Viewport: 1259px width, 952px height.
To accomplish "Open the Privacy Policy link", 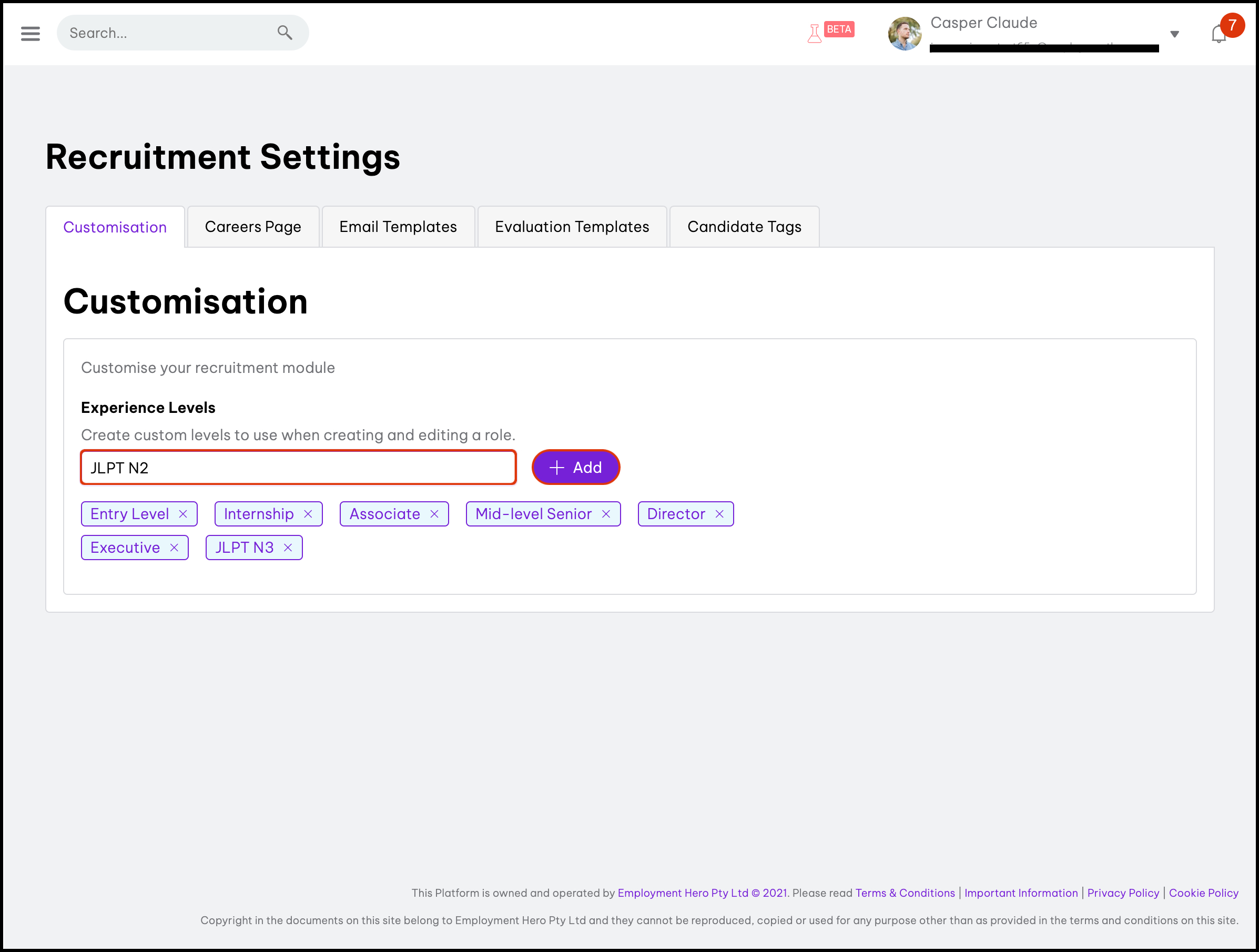I will pyautogui.click(x=1123, y=893).
